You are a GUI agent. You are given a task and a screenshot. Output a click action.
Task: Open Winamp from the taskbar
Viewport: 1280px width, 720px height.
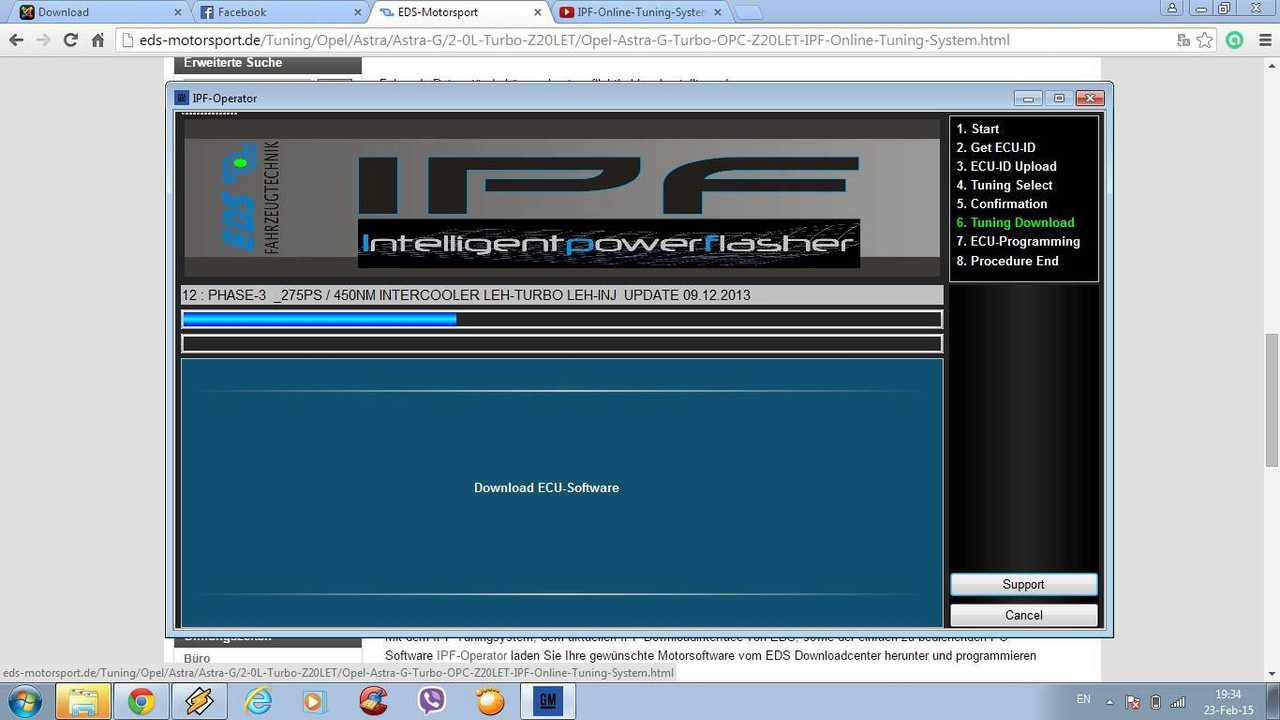click(199, 702)
